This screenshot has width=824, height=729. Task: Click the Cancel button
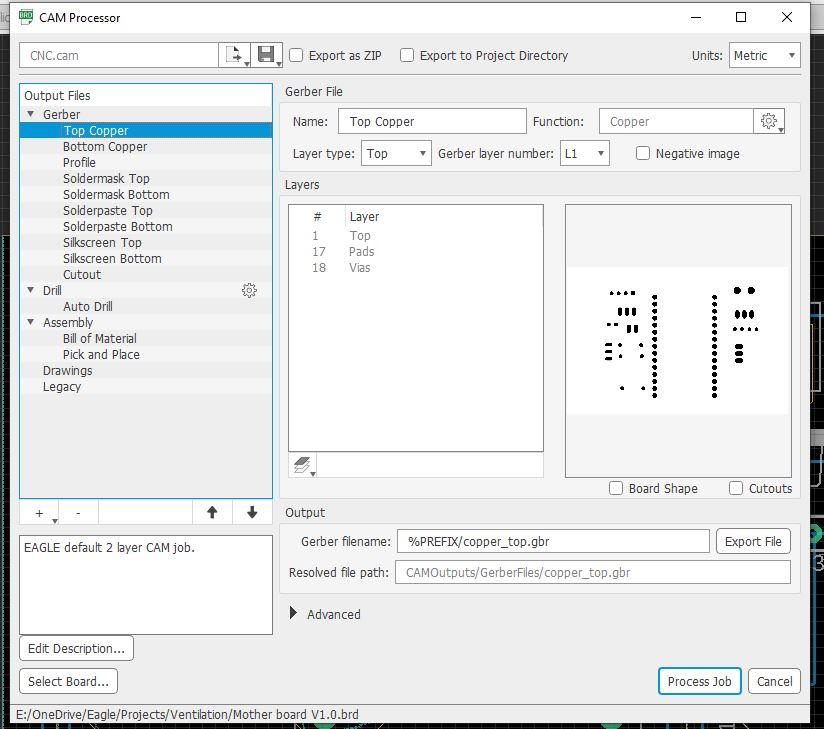pyautogui.click(x=774, y=681)
